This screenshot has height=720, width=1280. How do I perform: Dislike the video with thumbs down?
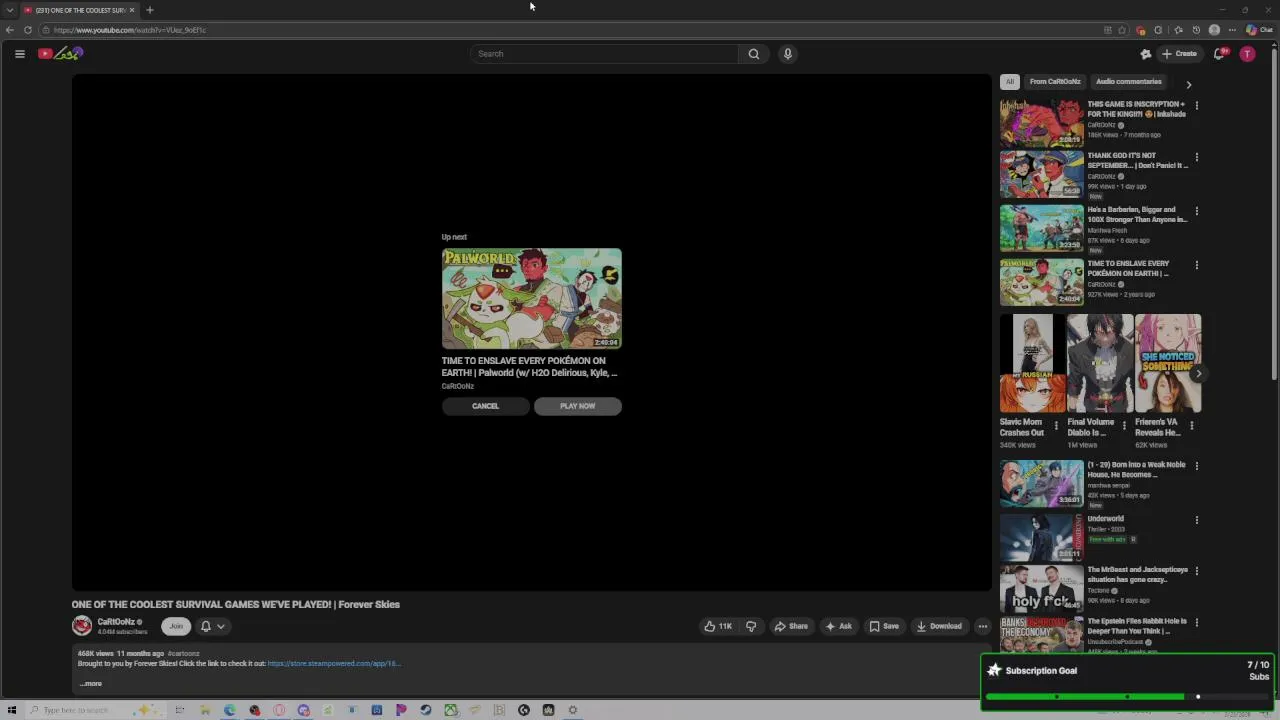click(x=751, y=626)
